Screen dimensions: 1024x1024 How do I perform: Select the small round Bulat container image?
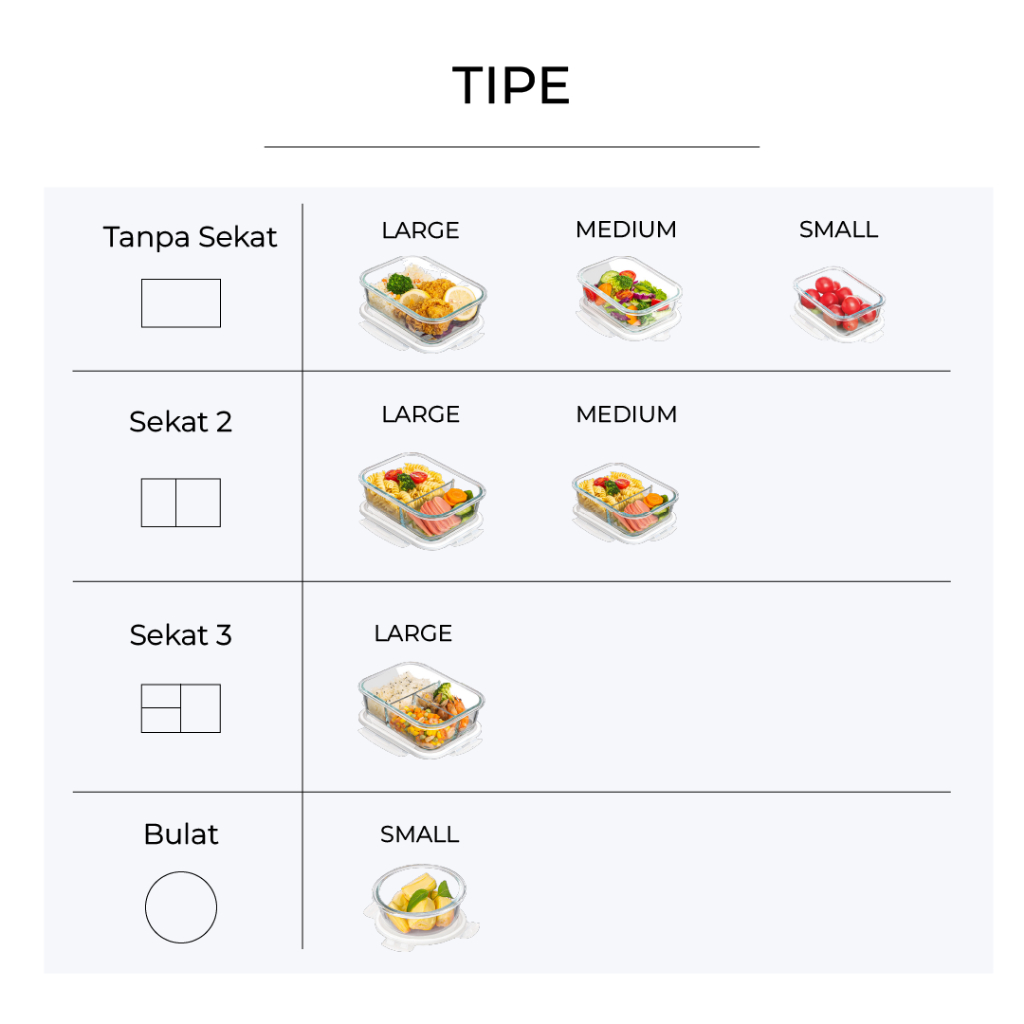coord(421,903)
